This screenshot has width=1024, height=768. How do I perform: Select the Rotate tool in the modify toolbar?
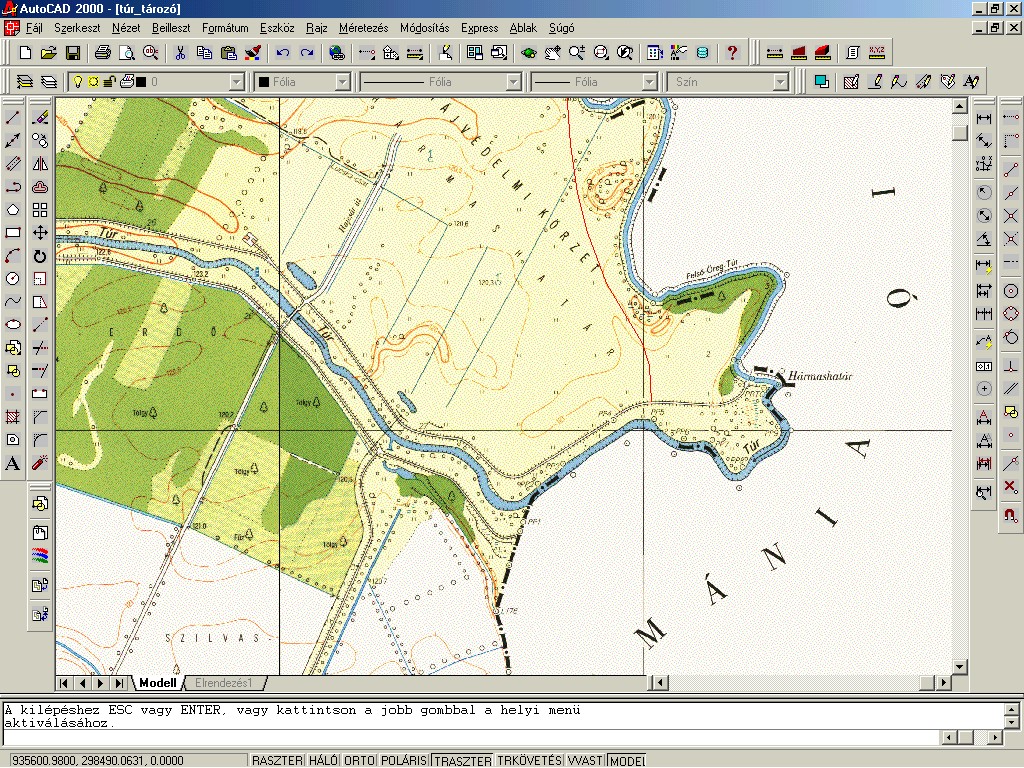click(x=40, y=256)
